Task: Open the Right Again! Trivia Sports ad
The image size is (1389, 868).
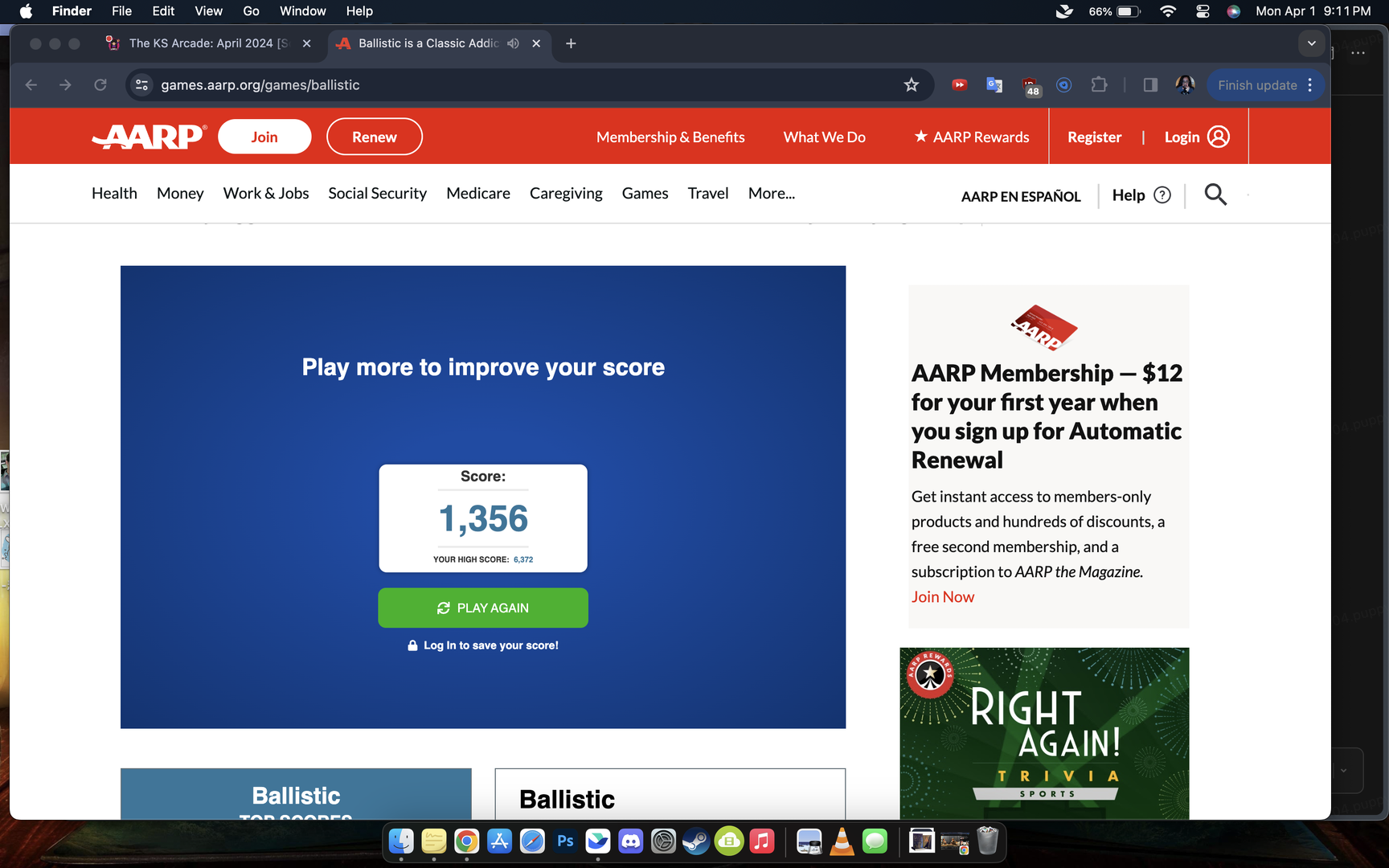Action: (x=1044, y=734)
